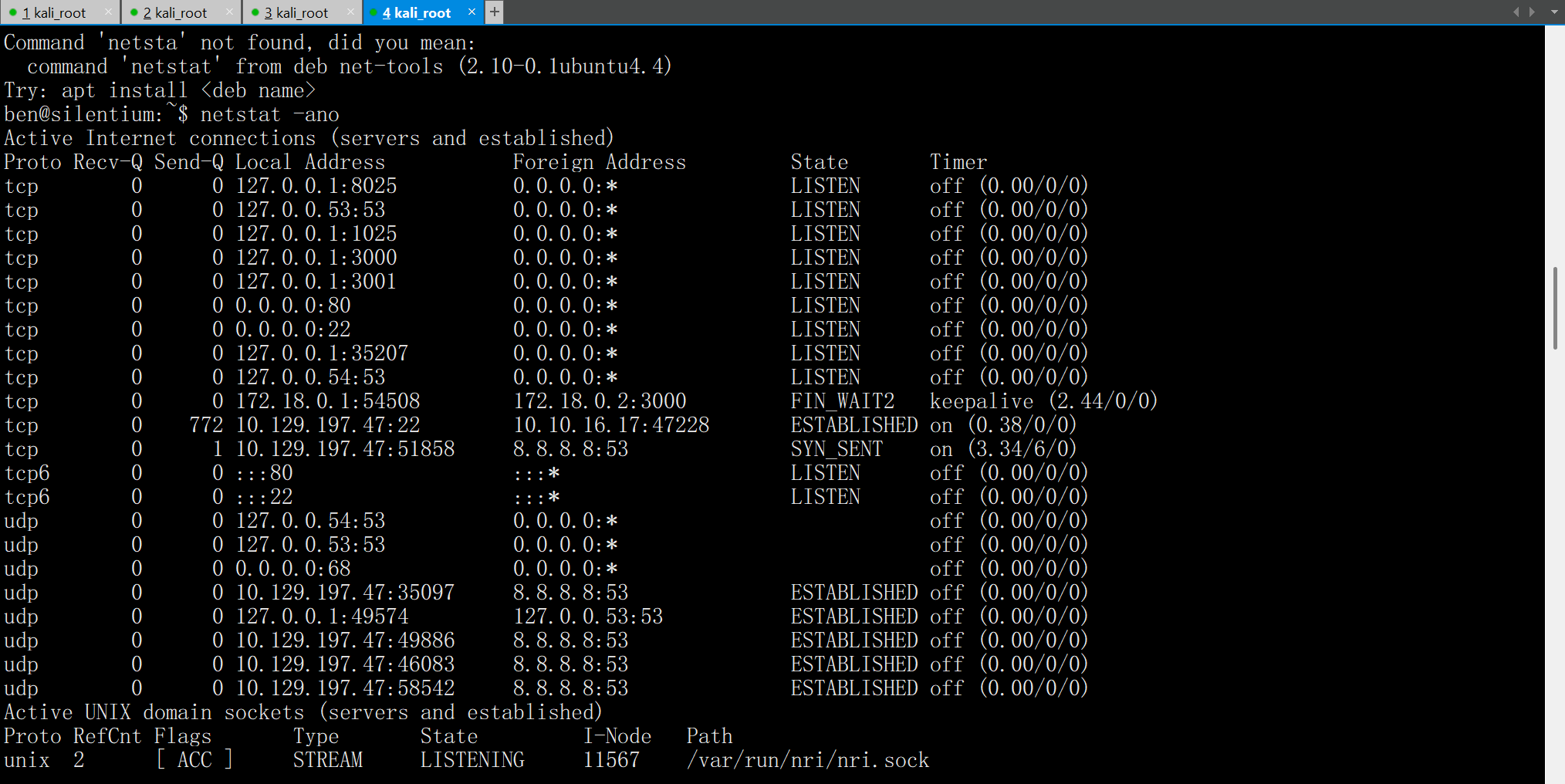
Task: Click udp local address 10.129.197.47:49886
Action: (x=345, y=640)
